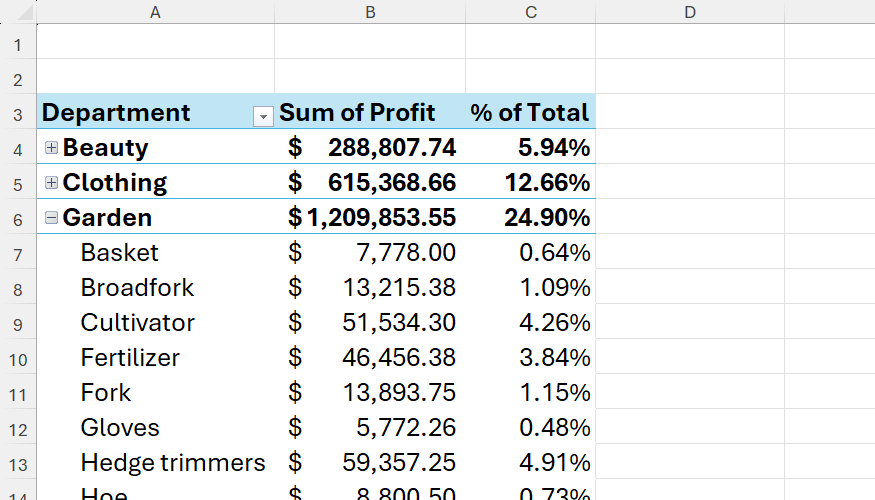Select the Basket row label
This screenshot has height=500, width=875.
pyautogui.click(x=119, y=252)
